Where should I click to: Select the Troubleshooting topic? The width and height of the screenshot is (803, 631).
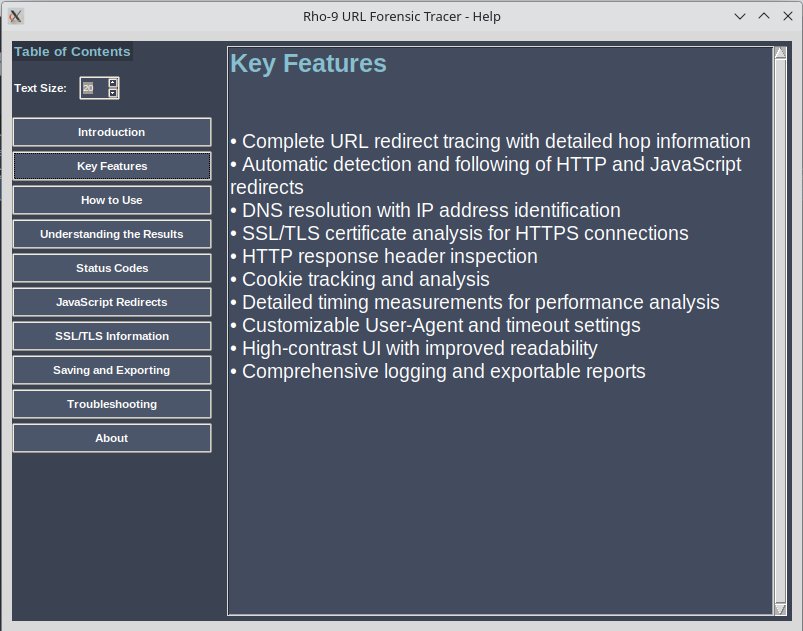click(111, 404)
